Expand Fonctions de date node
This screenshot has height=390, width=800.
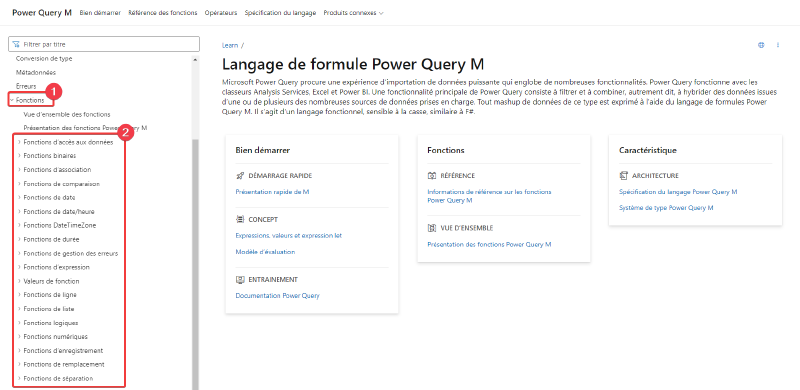tap(49, 198)
